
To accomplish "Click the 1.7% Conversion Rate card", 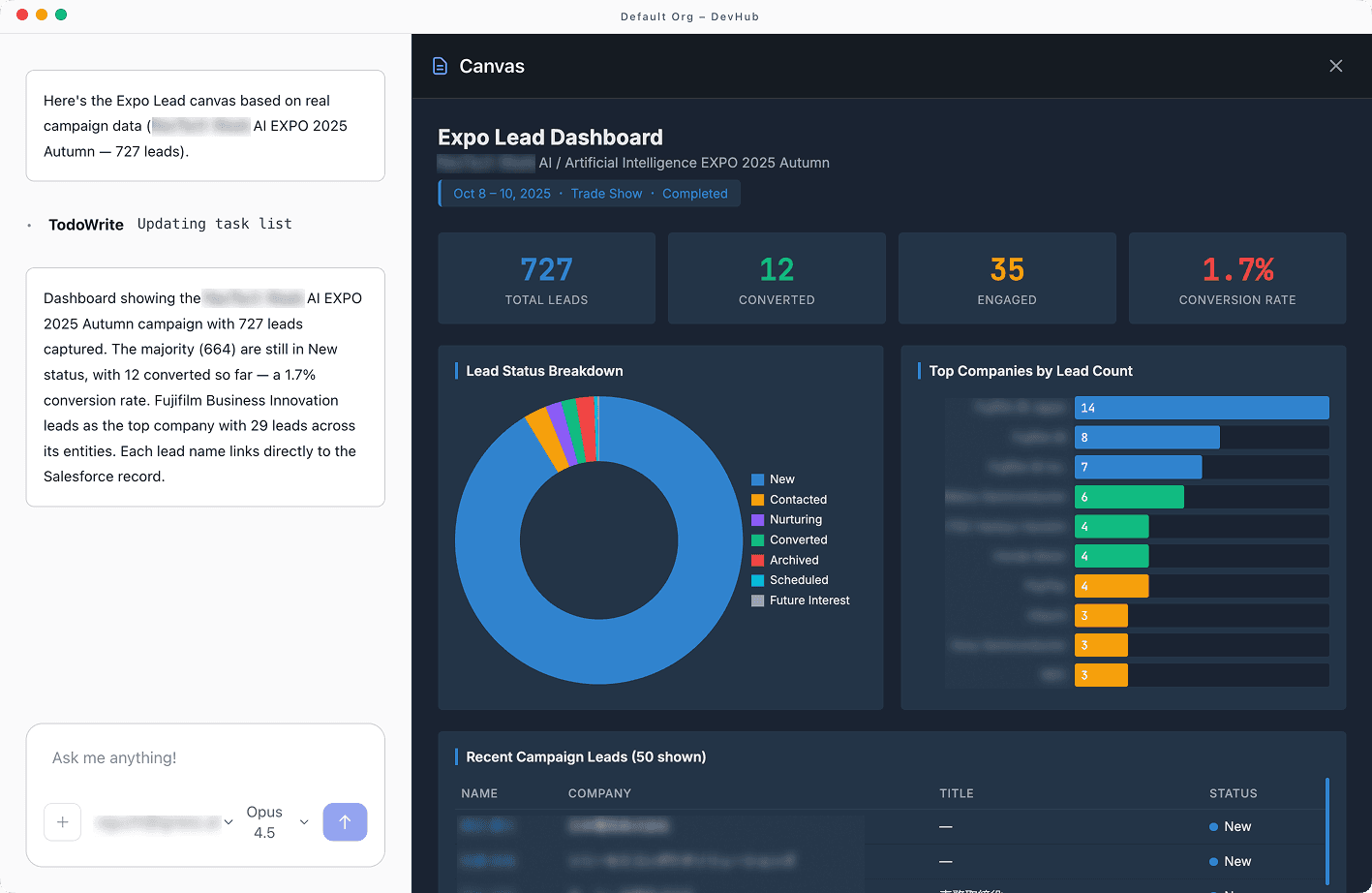I will 1237,278.
